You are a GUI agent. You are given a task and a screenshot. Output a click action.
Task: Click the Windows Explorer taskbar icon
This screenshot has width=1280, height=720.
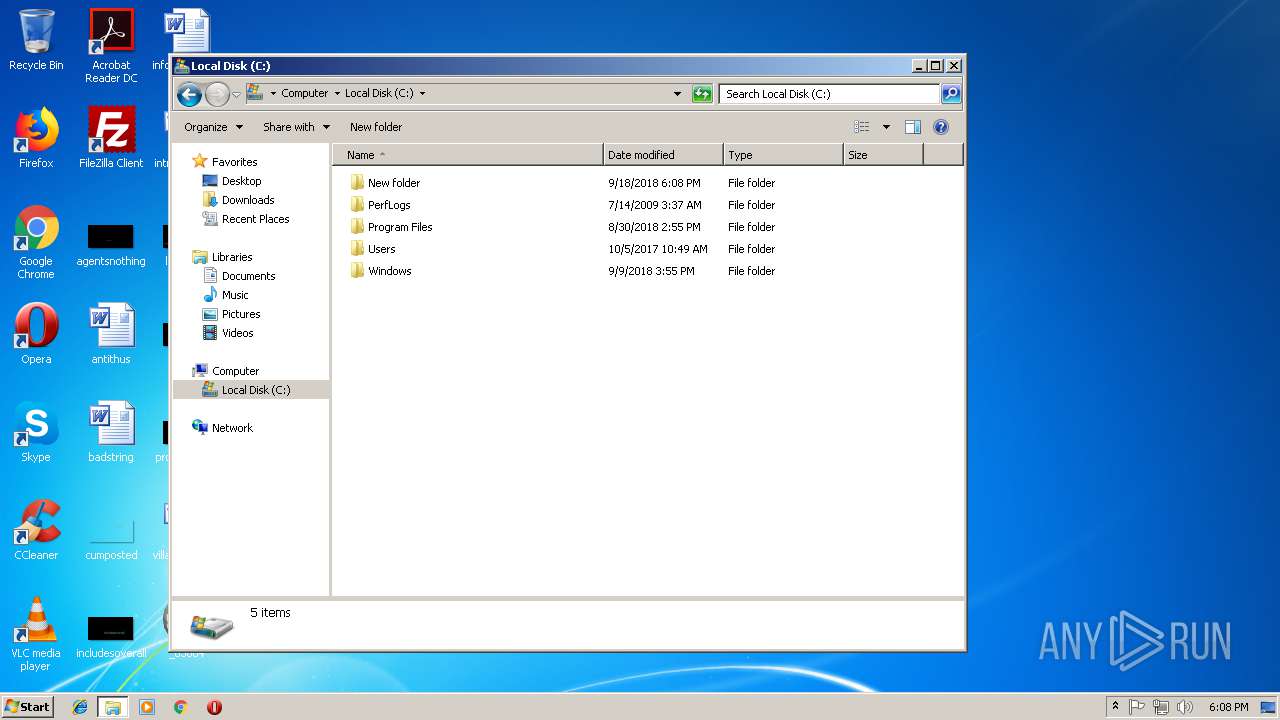click(113, 707)
